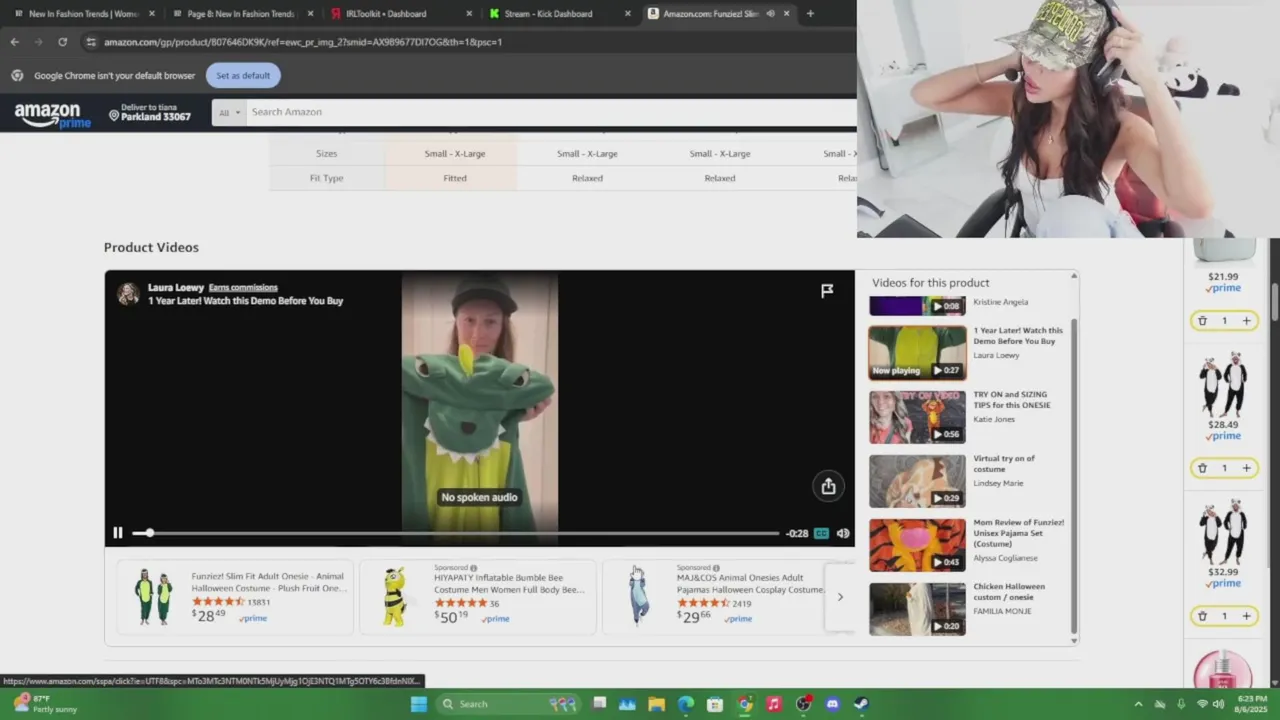The height and width of the screenshot is (720, 1280).
Task: Play 'Mom Review of Funziez!' video
Action: (x=917, y=545)
